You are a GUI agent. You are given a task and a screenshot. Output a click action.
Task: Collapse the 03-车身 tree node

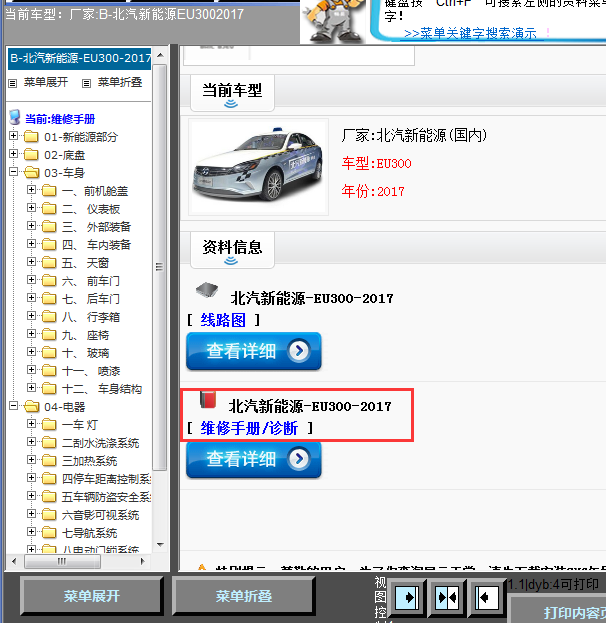(x=14, y=172)
